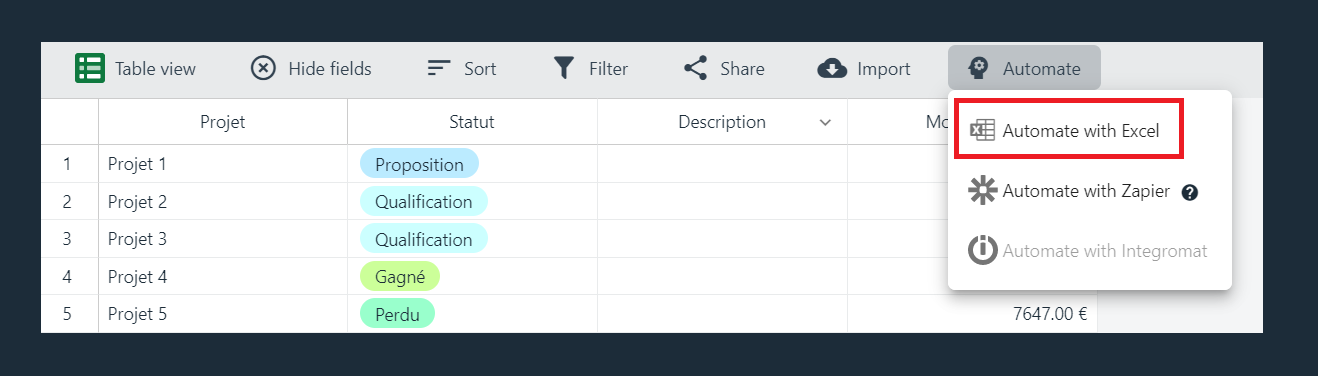Click the Projet 3 name cell
Viewport: 1318px width, 376px height.
tap(223, 239)
